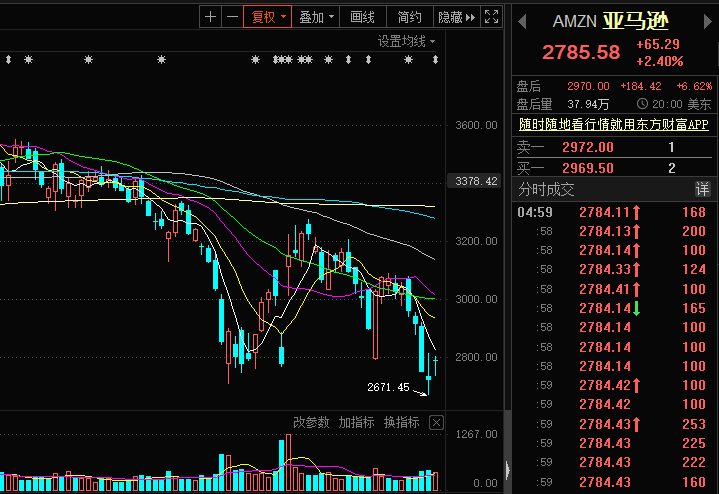Click the fullscreen expand chart icon
719x494 pixels.
pos(491,17)
